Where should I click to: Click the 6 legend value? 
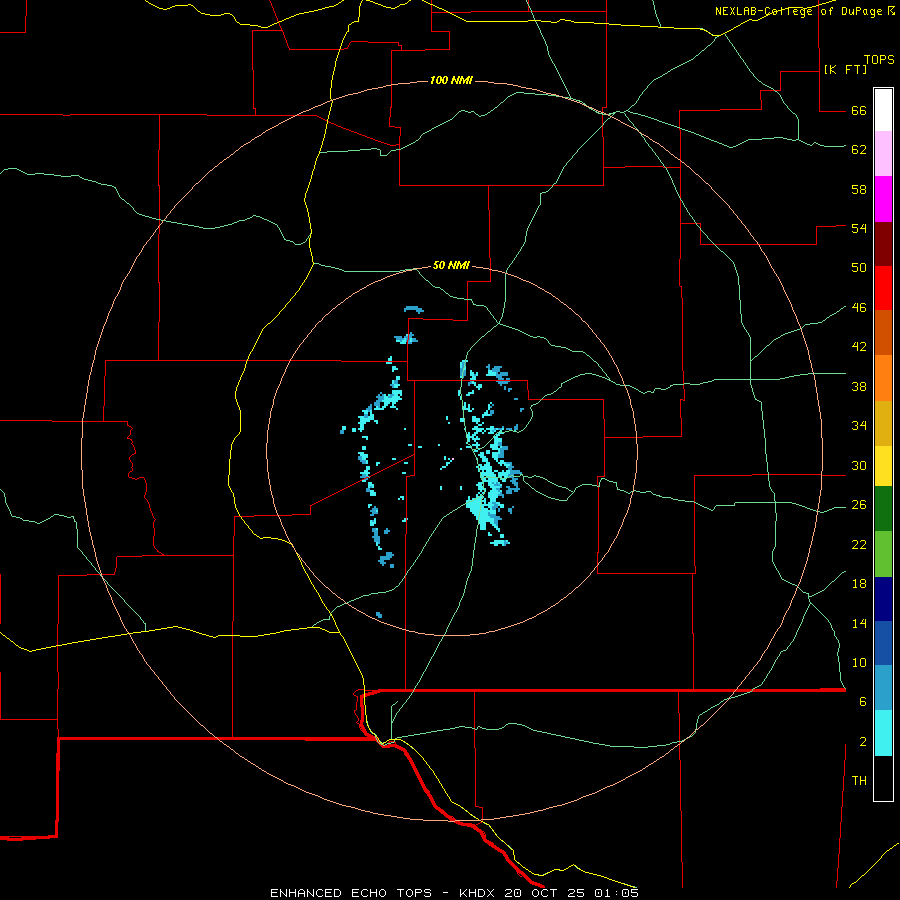coord(863,701)
